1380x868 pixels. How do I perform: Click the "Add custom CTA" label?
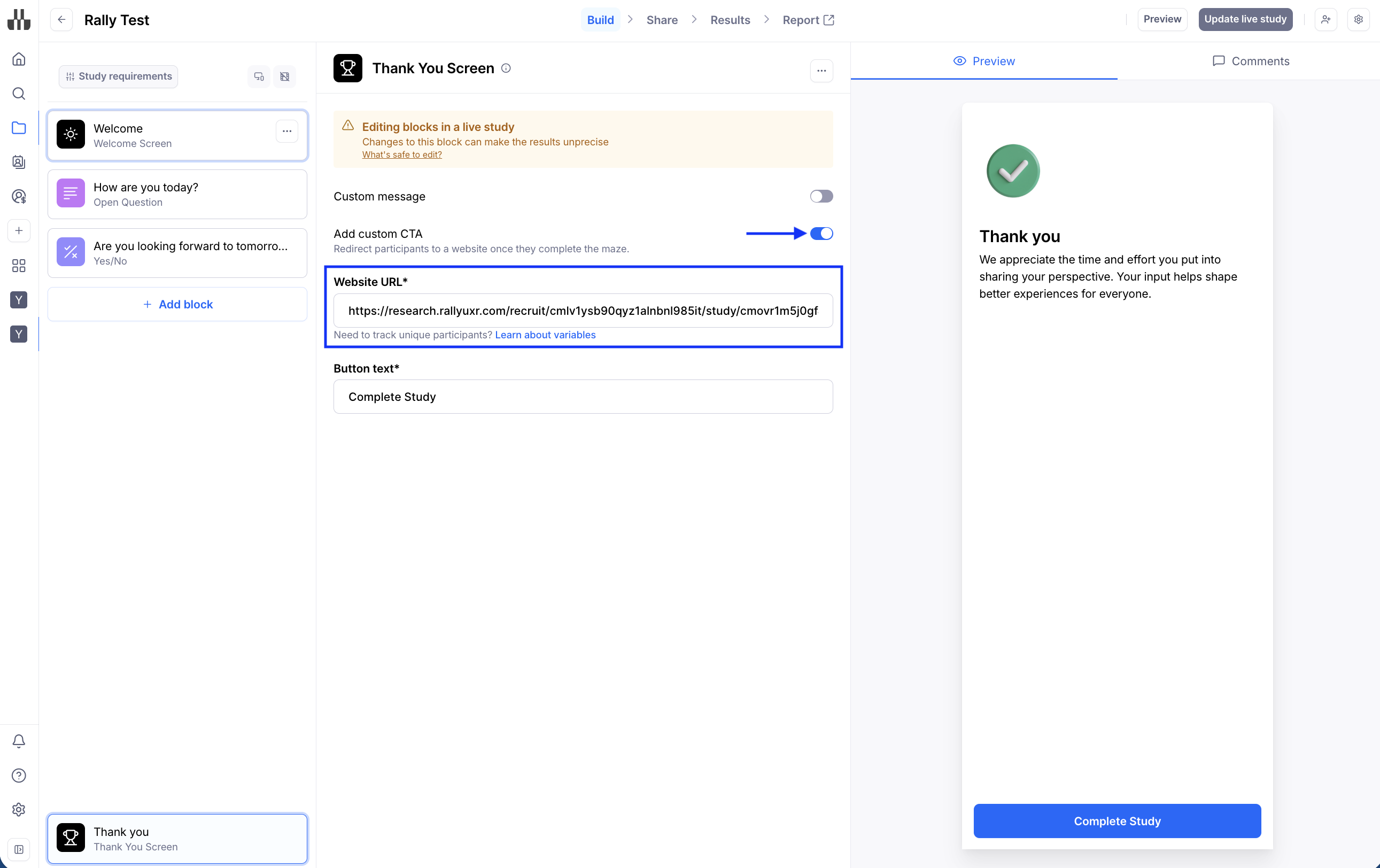tap(378, 234)
